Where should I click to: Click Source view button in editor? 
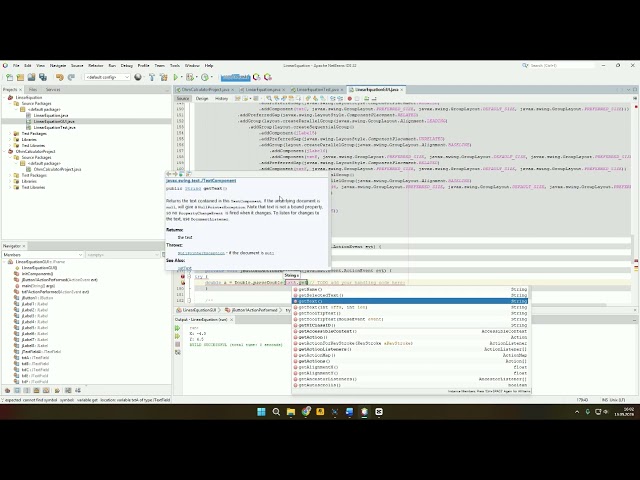click(183, 98)
